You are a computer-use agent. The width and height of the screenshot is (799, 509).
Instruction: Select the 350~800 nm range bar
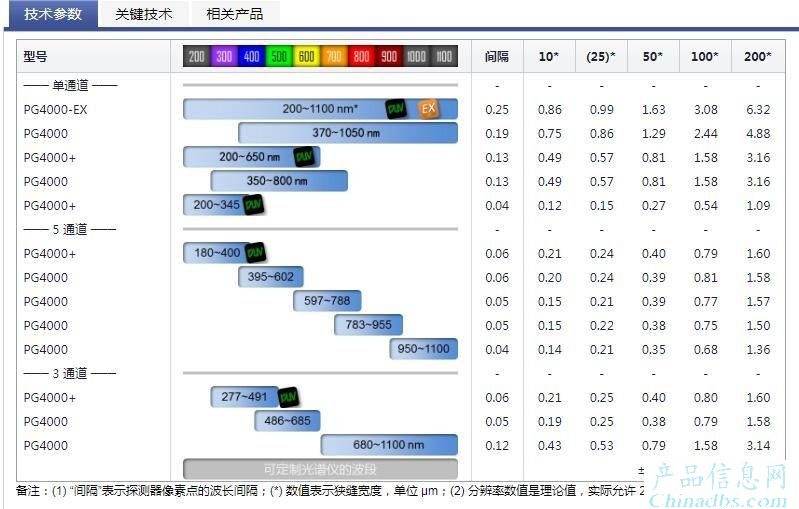click(x=279, y=180)
